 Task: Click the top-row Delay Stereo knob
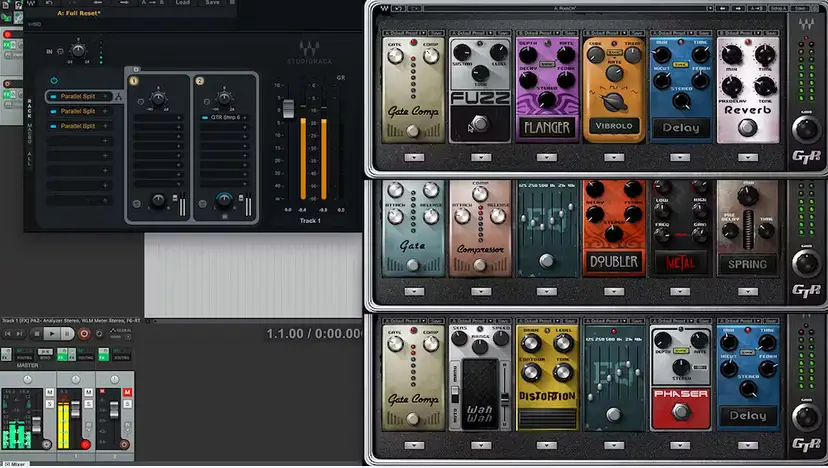tap(681, 101)
